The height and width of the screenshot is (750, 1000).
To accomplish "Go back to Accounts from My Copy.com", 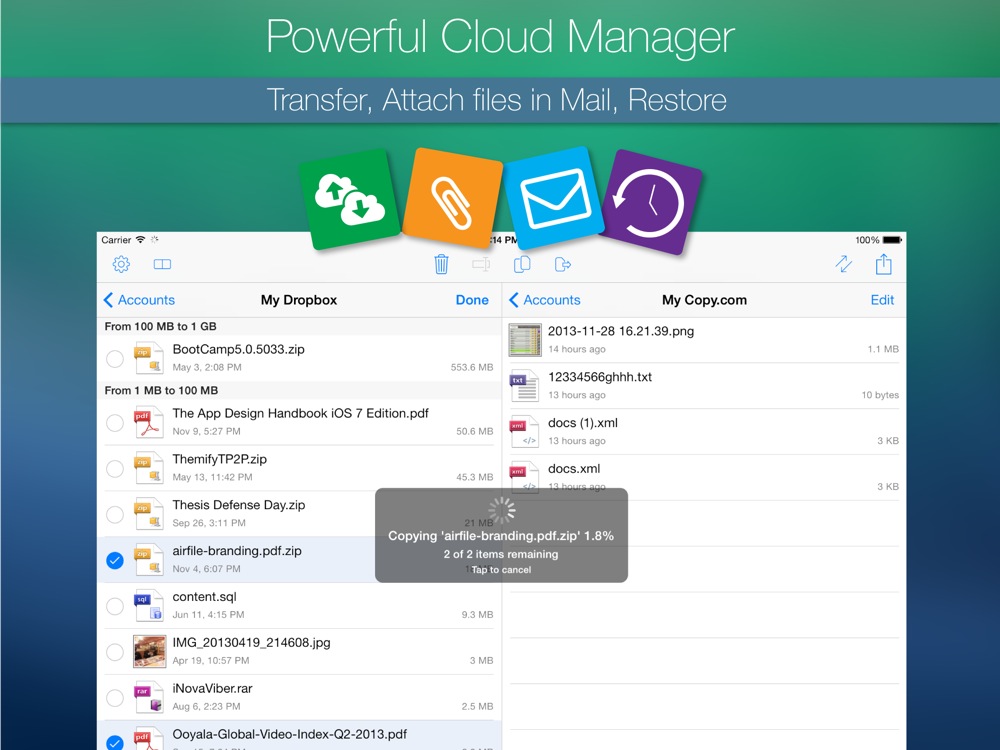I will pos(545,300).
